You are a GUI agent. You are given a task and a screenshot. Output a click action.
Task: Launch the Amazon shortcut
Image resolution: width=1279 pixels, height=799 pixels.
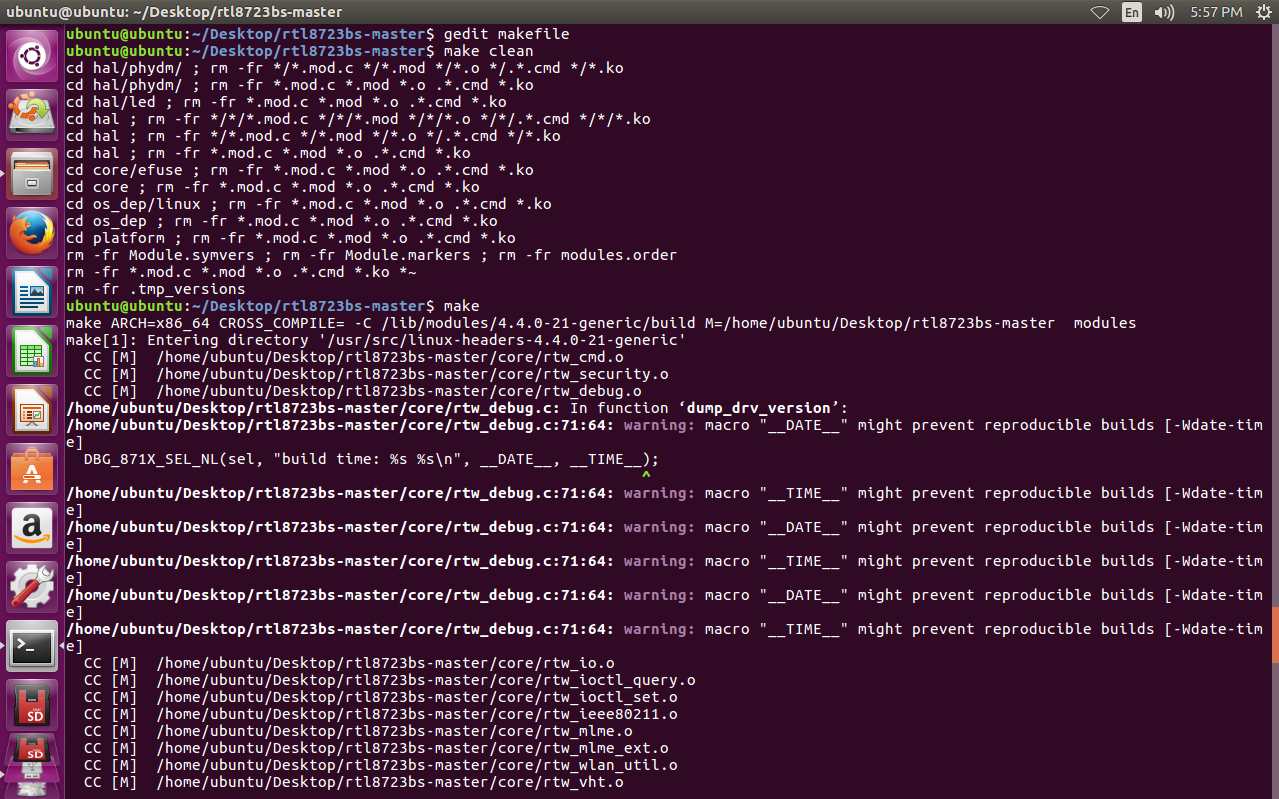coord(33,528)
